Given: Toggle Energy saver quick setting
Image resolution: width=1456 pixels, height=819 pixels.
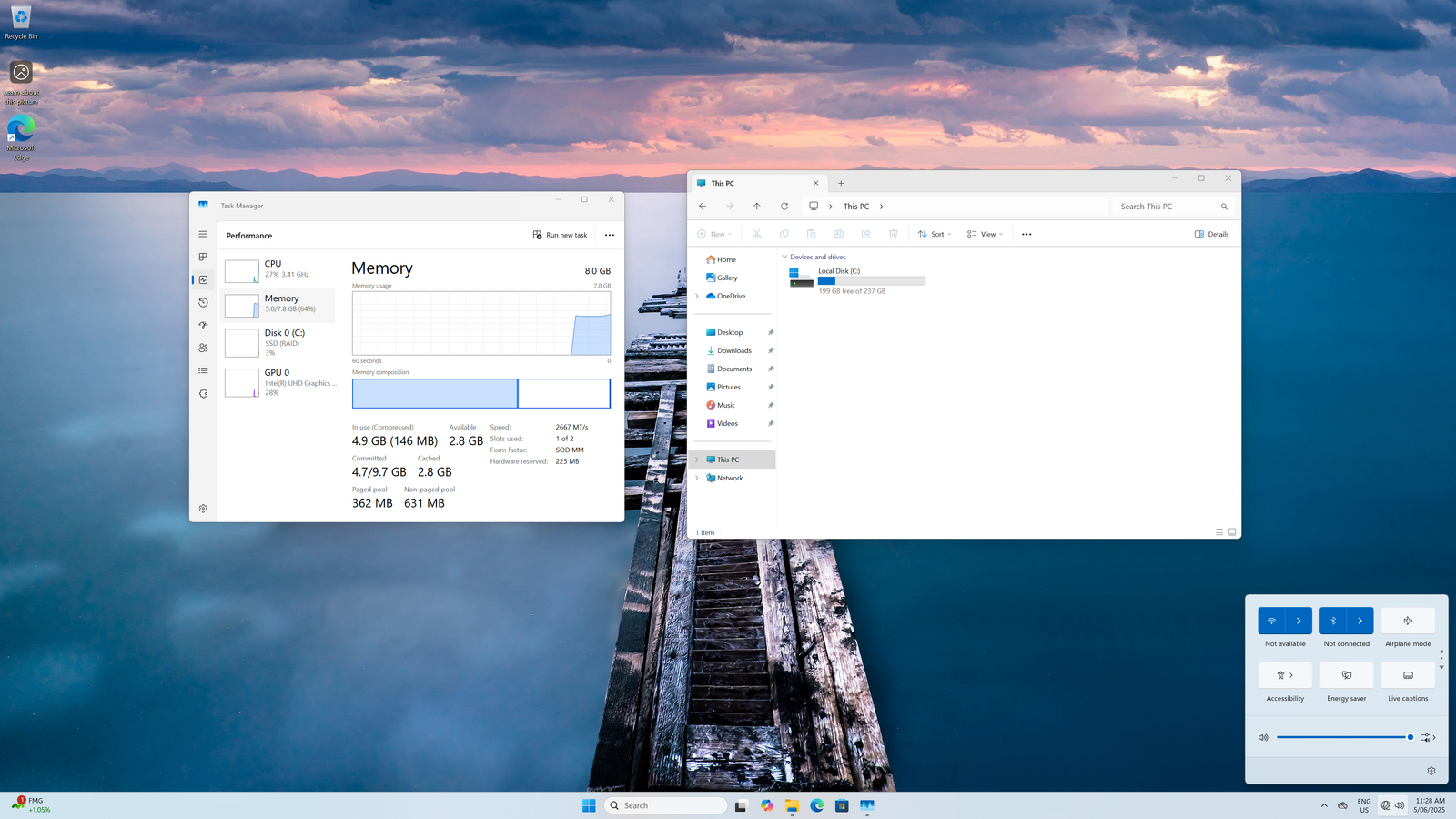Looking at the screenshot, I should click(x=1346, y=675).
